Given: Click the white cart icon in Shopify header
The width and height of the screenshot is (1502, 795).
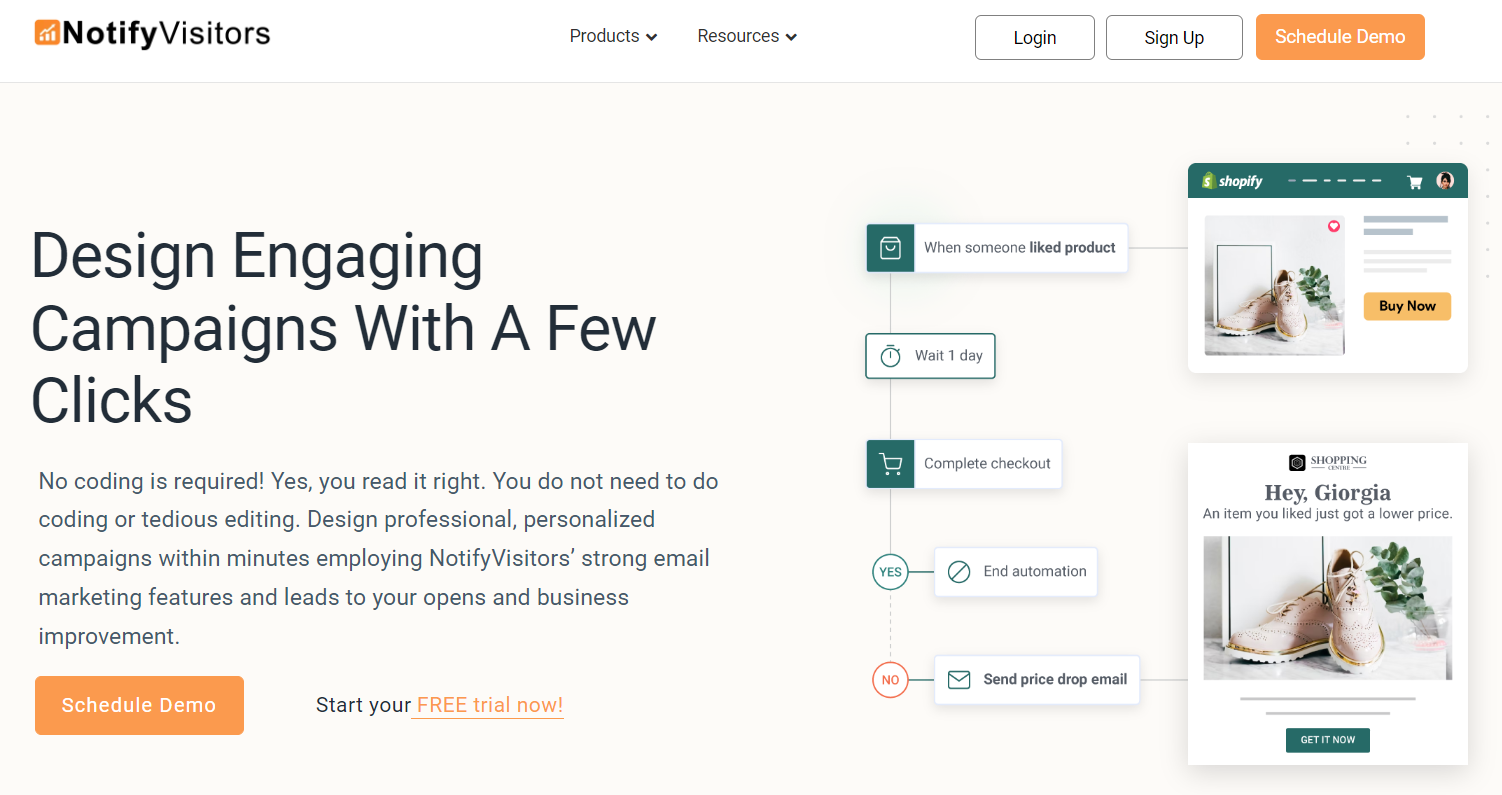Looking at the screenshot, I should (1414, 182).
